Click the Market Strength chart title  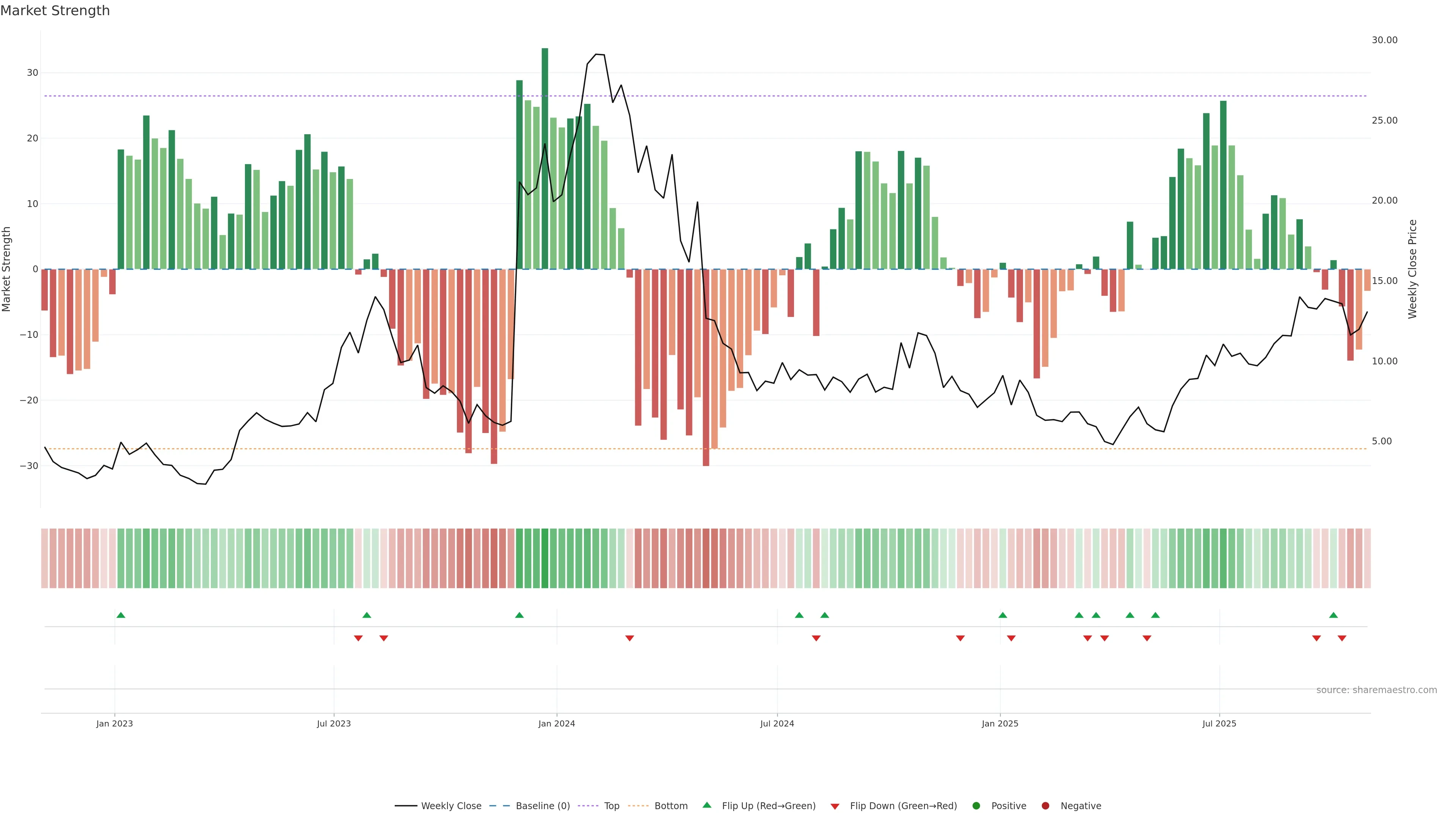(55, 11)
